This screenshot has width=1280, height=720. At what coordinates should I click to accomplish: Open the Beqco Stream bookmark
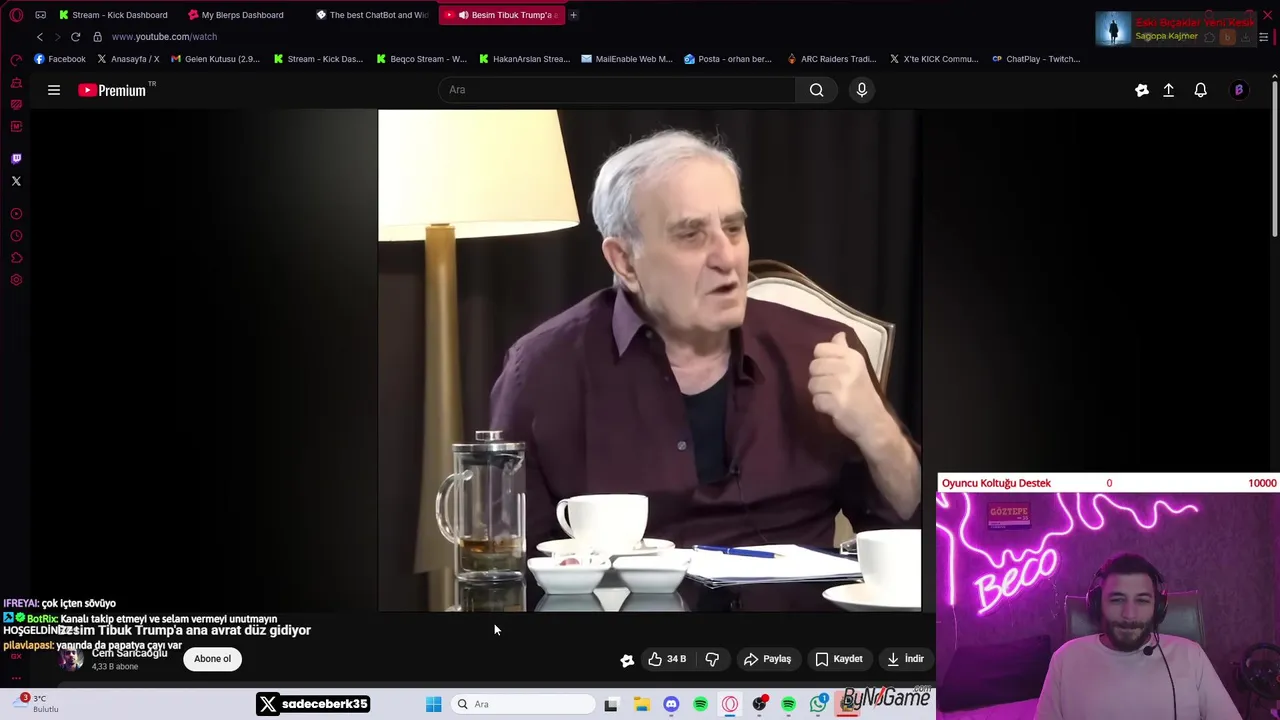tap(421, 59)
